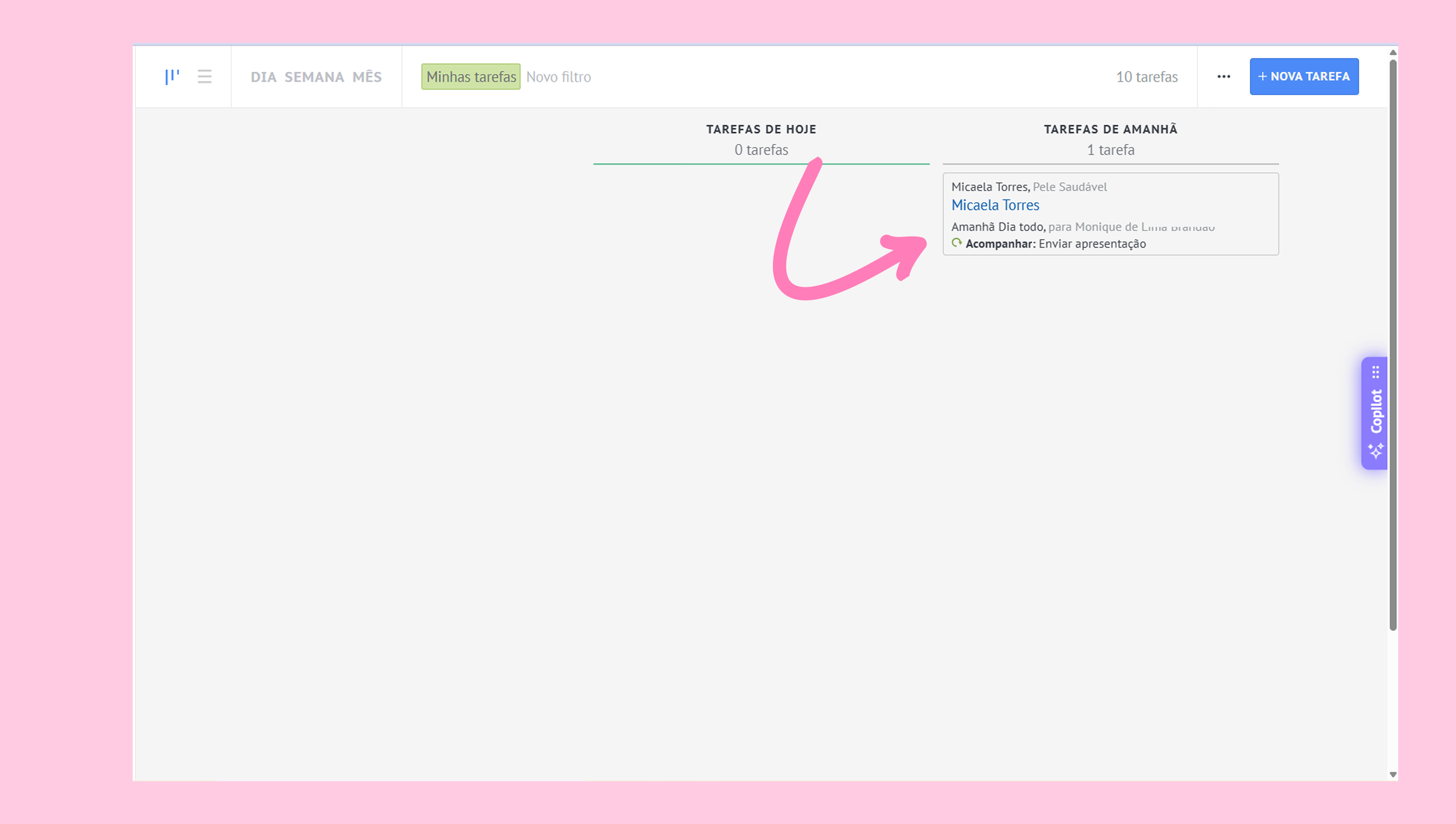Select the MÊS period tab
The height and width of the screenshot is (824, 1456).
click(367, 77)
